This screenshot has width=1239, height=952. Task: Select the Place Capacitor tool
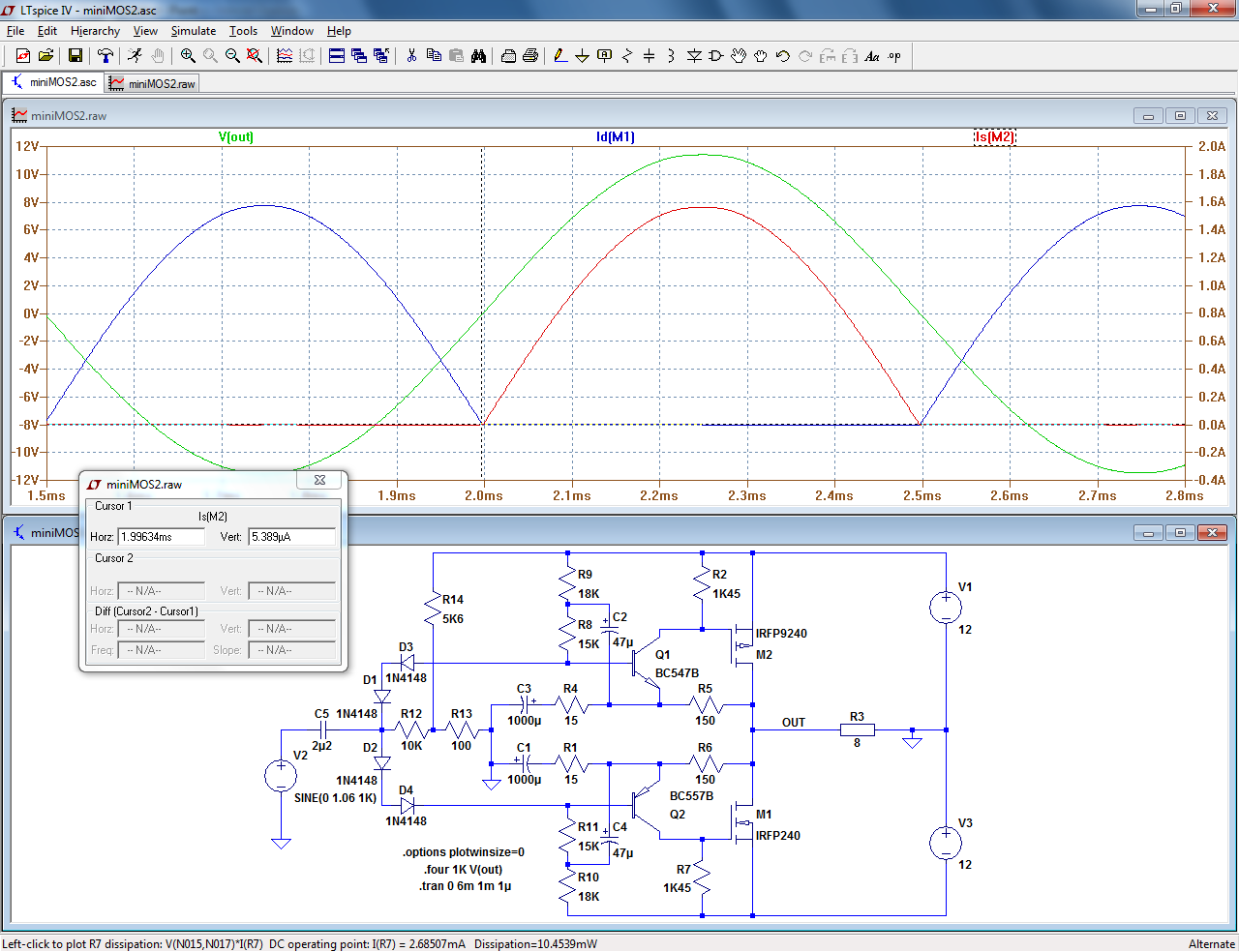(650, 56)
